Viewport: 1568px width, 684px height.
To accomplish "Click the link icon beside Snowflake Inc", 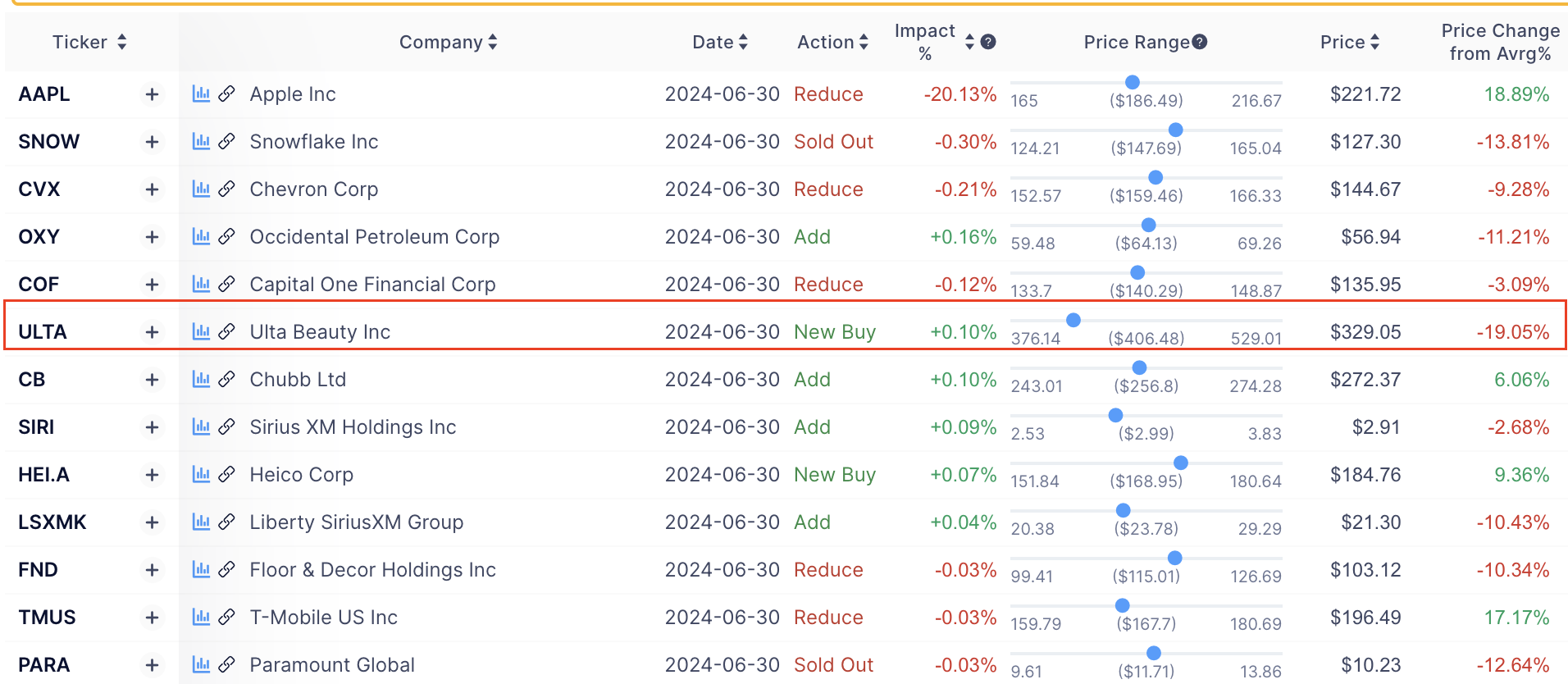I will click(x=227, y=142).
